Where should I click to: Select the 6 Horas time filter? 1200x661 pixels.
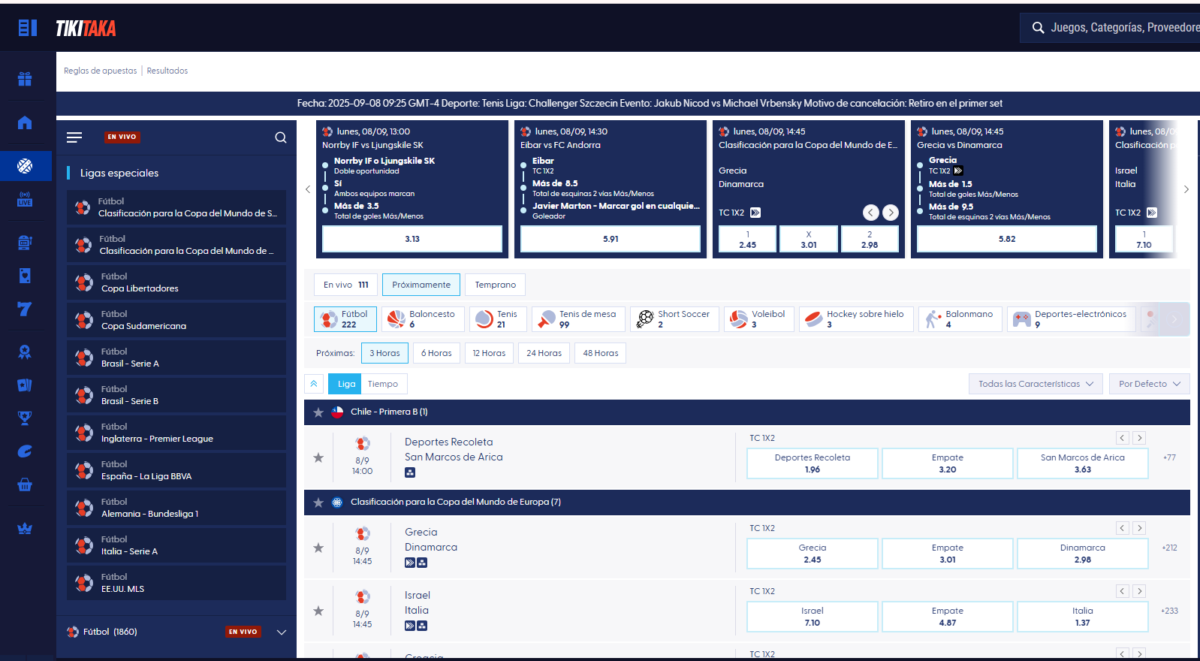click(436, 353)
